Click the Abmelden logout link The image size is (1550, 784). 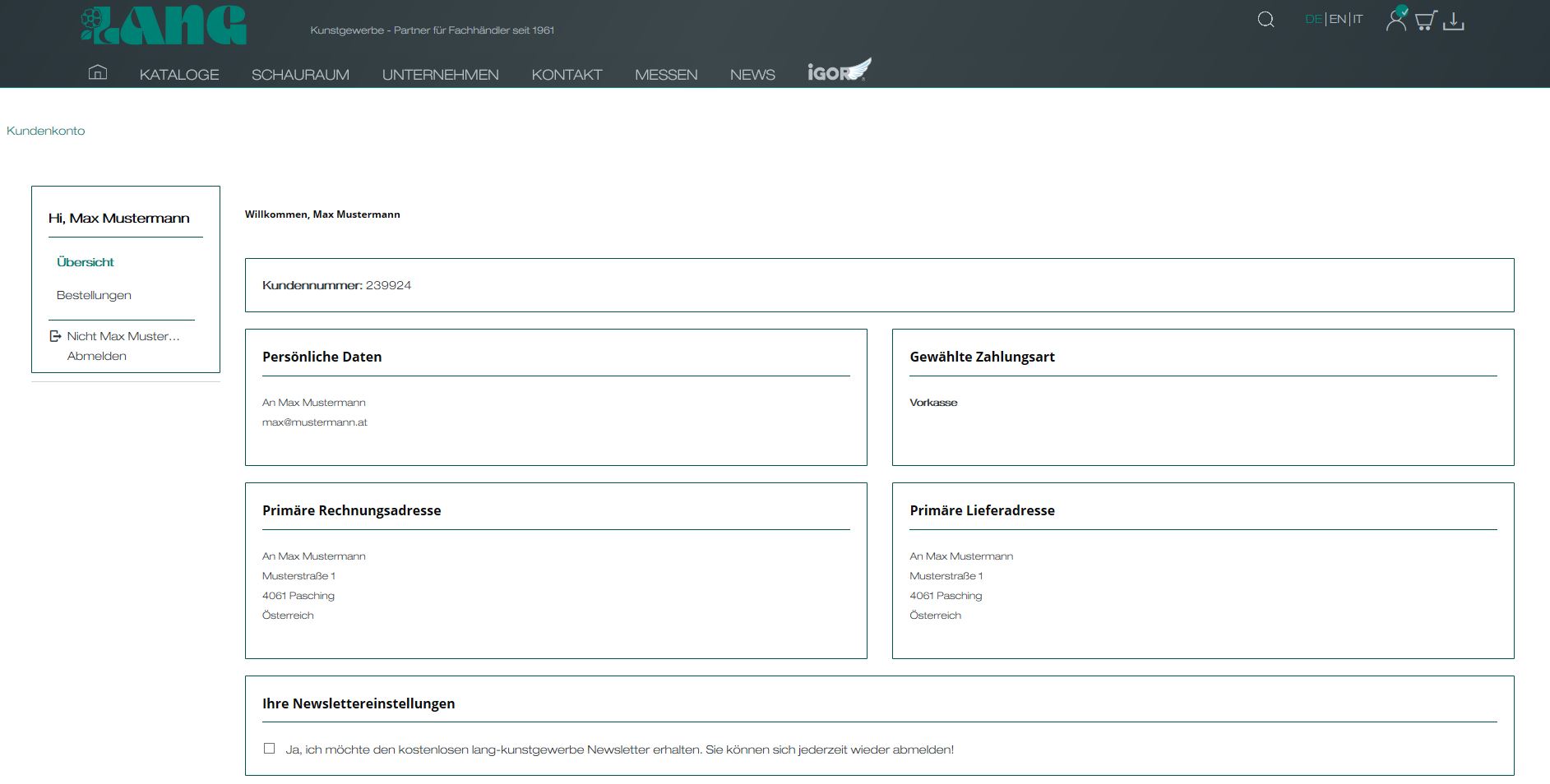[x=97, y=356]
